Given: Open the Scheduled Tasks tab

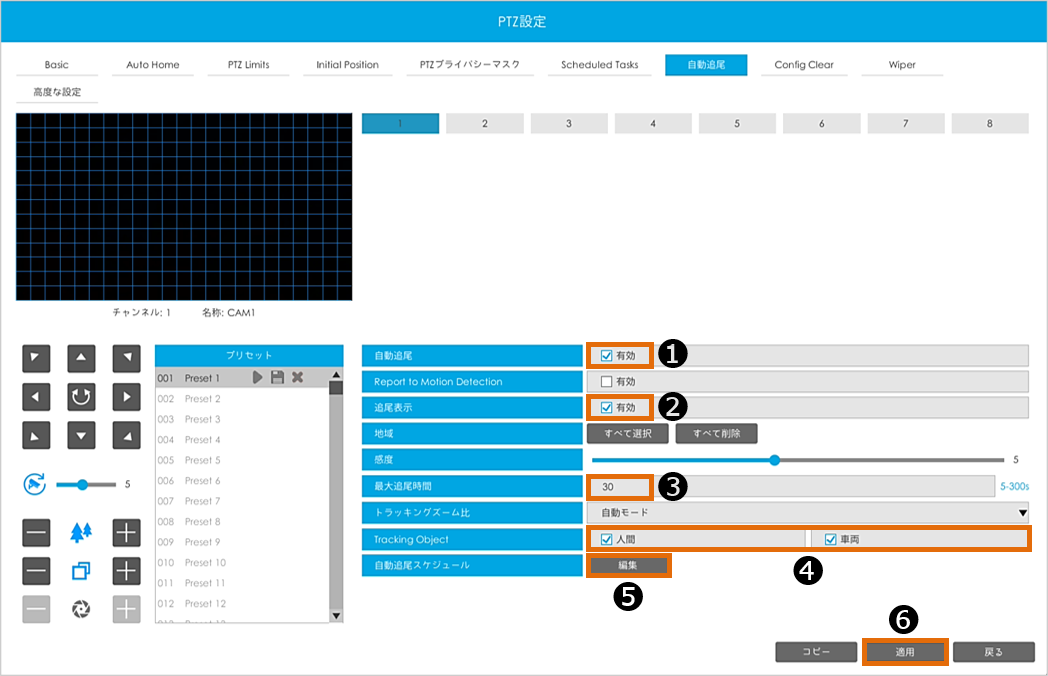Looking at the screenshot, I should pyautogui.click(x=599, y=65).
